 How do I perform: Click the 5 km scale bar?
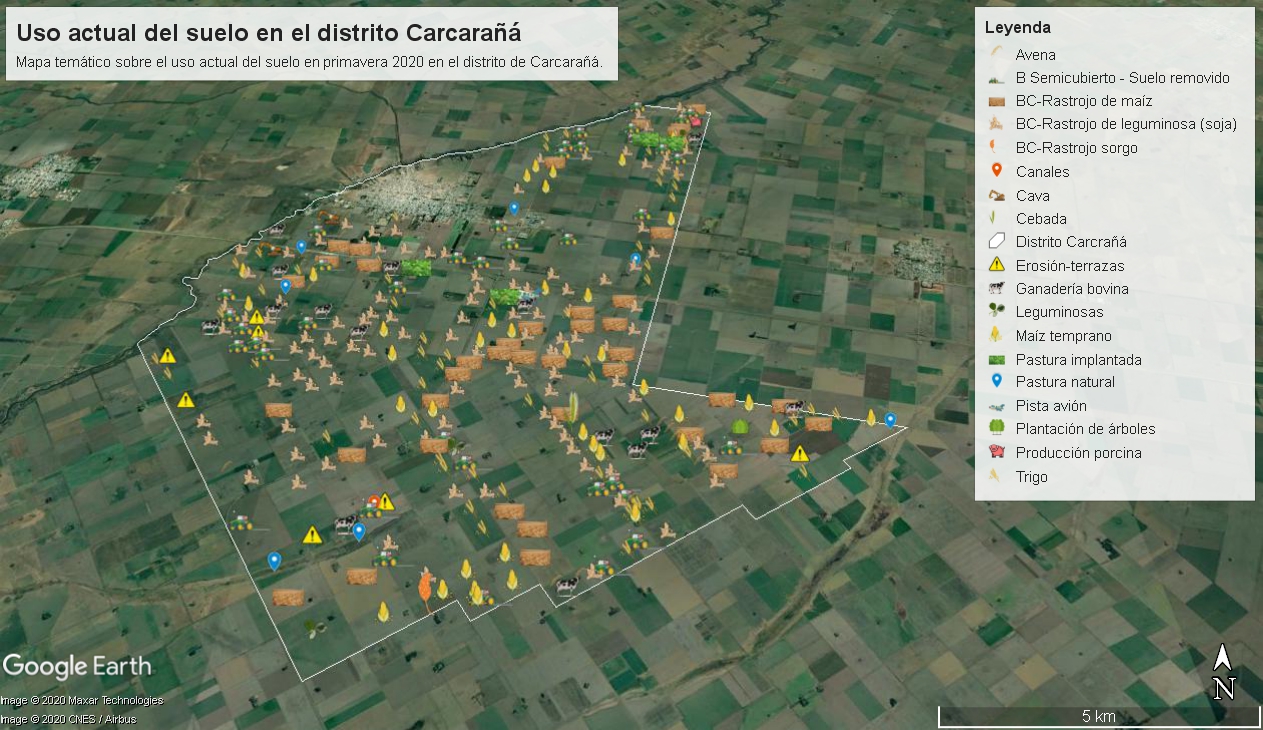tap(1098, 716)
